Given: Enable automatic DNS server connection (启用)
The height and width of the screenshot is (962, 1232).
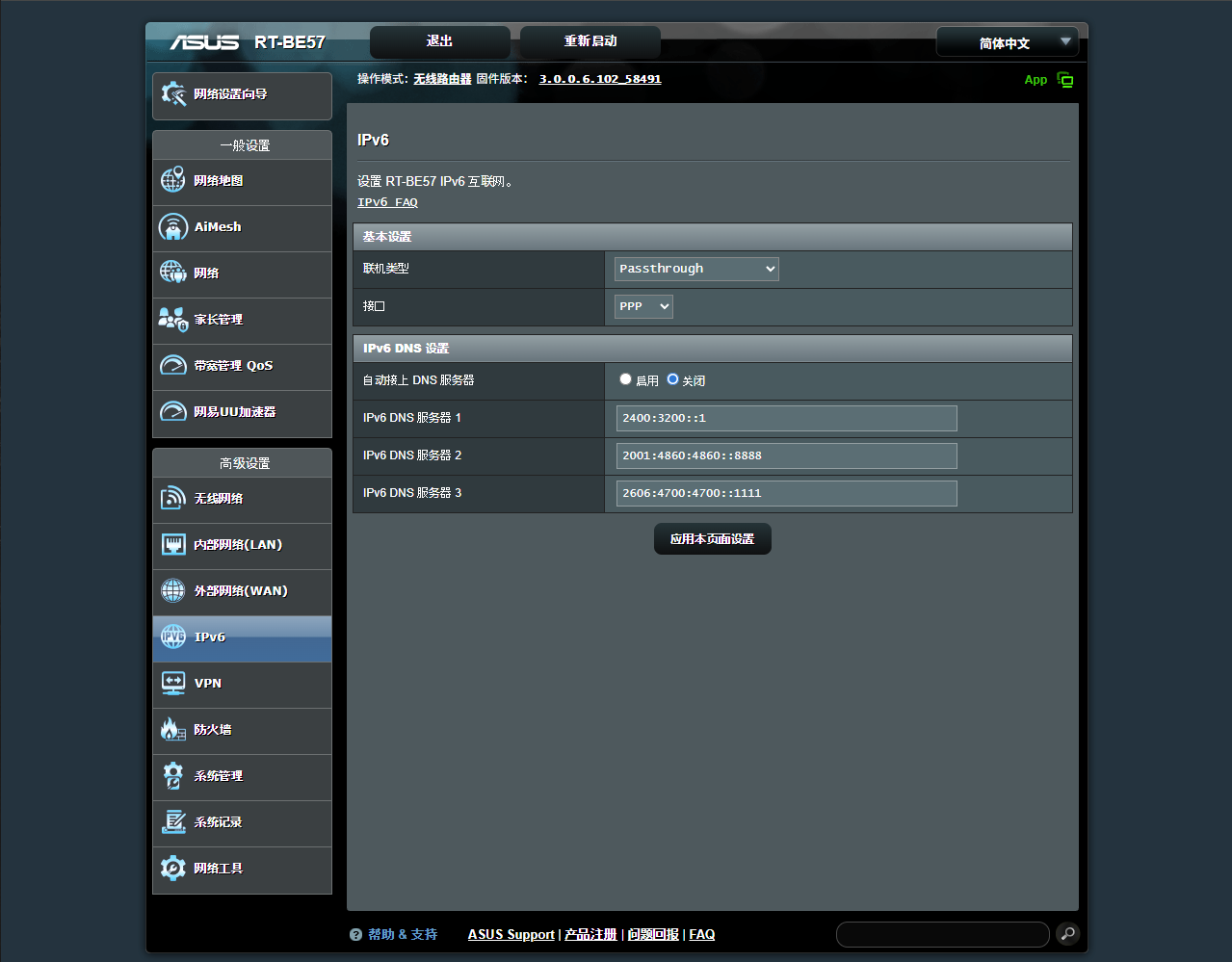Looking at the screenshot, I should click(625, 379).
